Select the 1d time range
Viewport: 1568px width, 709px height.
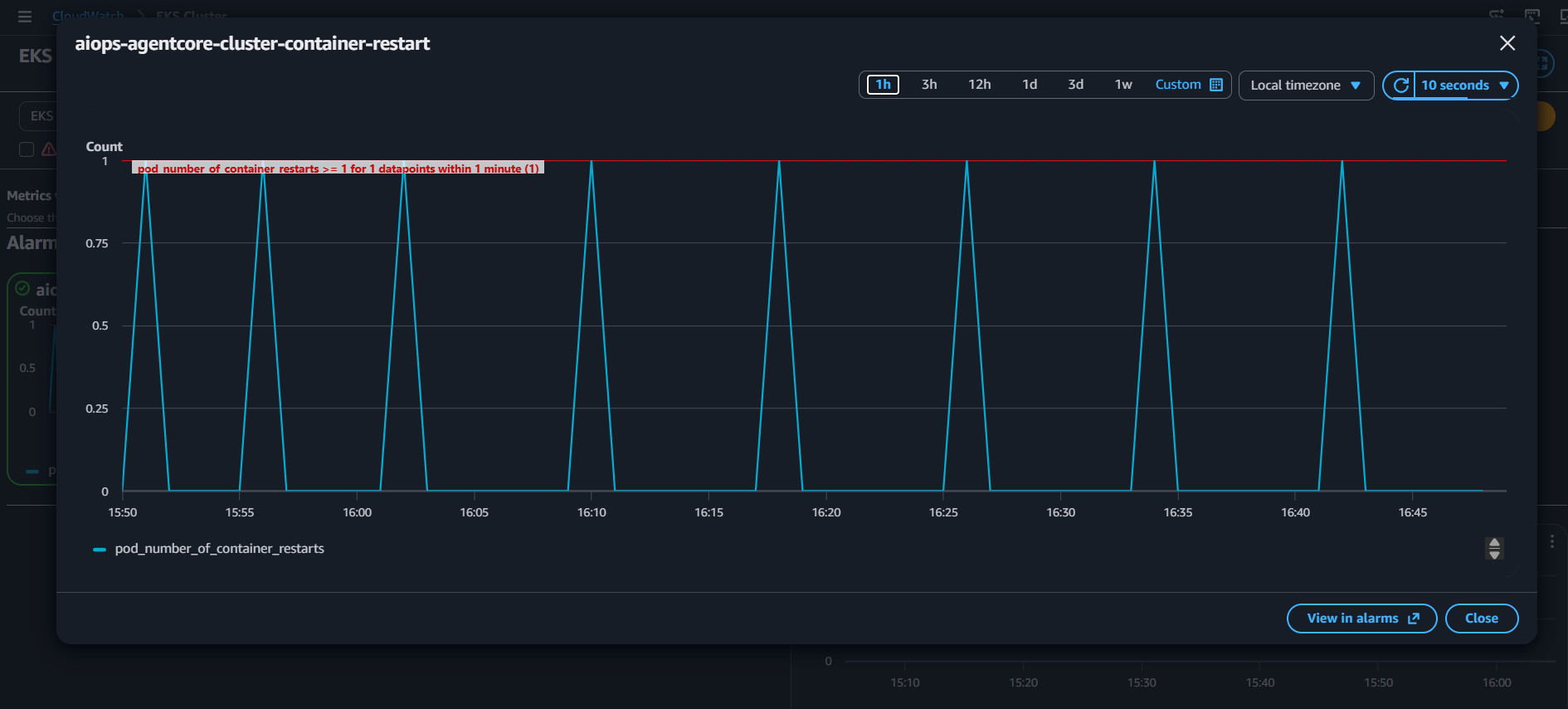click(x=1030, y=85)
